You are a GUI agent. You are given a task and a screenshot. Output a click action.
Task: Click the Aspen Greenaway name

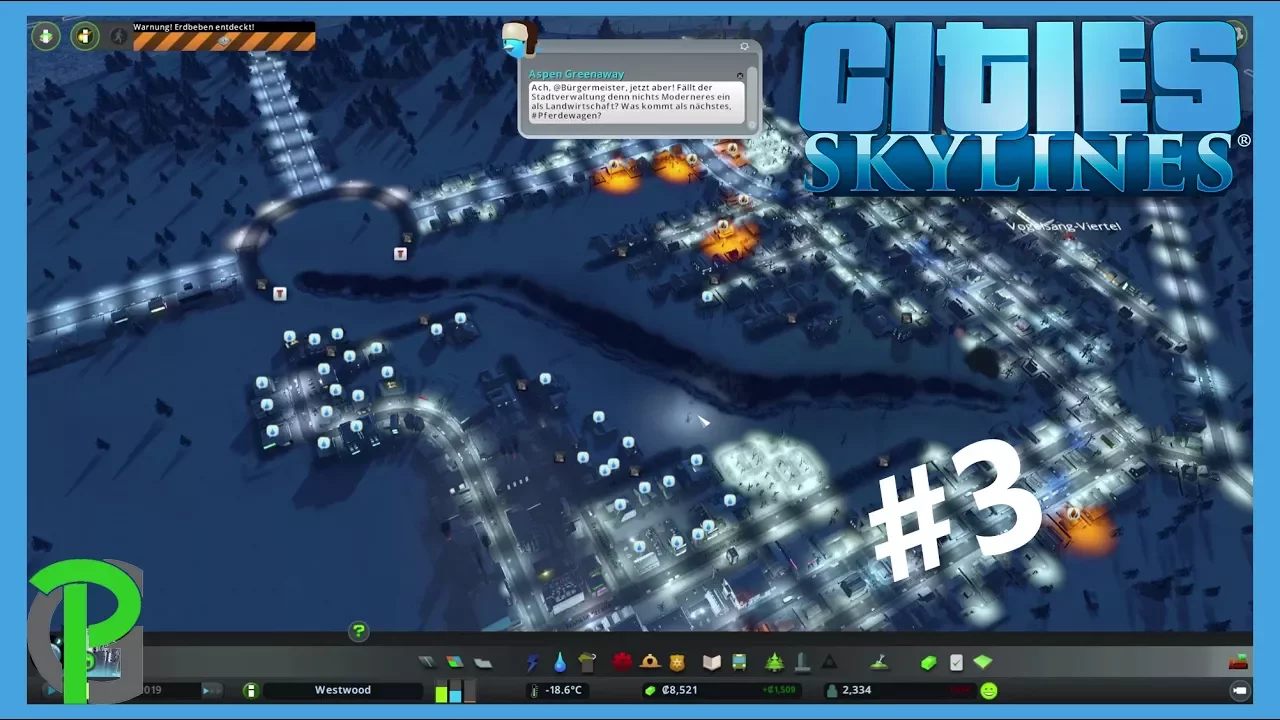[576, 74]
